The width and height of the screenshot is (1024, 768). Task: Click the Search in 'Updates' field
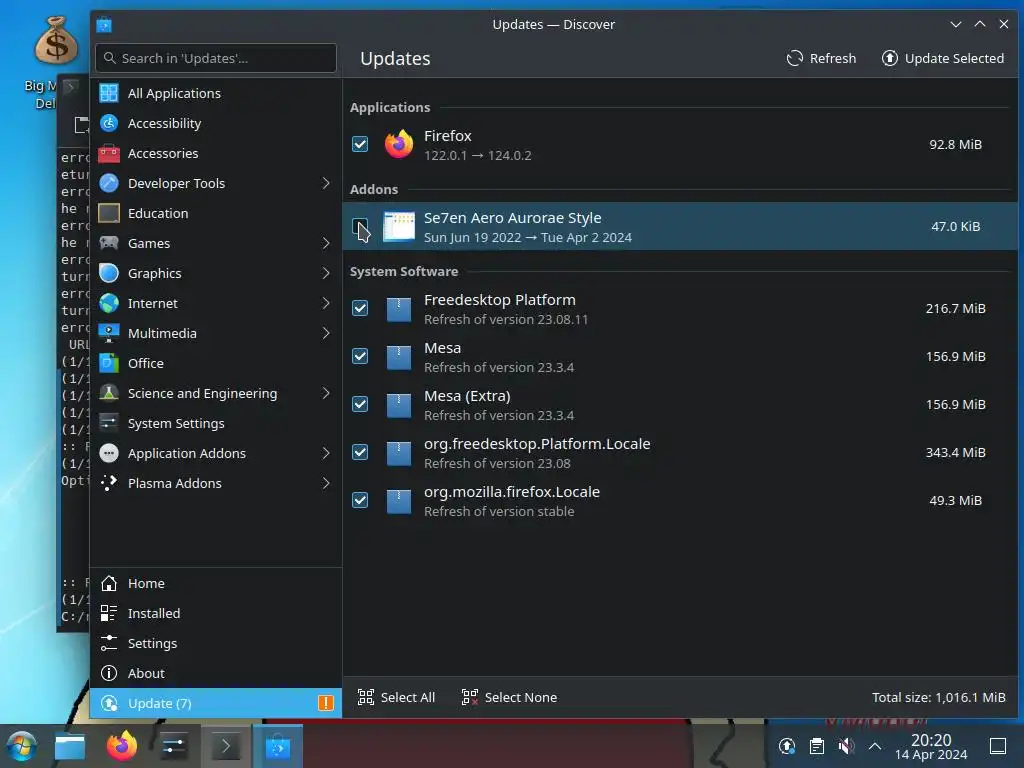pyautogui.click(x=216, y=59)
